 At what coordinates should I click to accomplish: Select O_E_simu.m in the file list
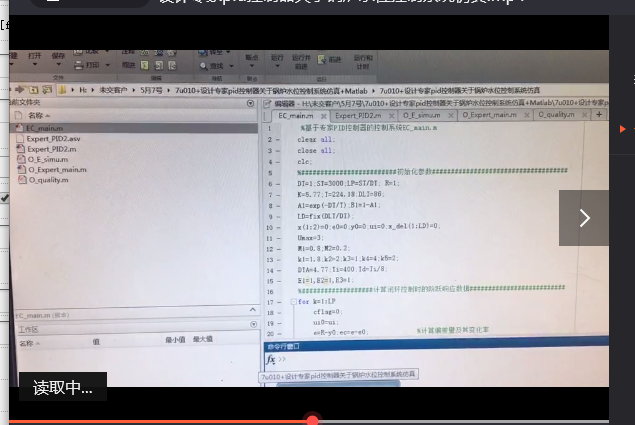coord(47,159)
